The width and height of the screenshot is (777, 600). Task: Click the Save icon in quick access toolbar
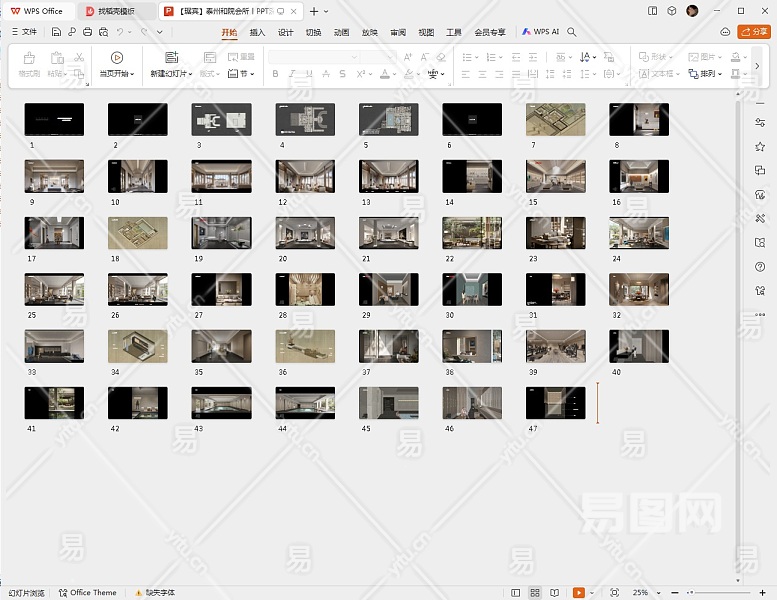pyautogui.click(x=57, y=32)
